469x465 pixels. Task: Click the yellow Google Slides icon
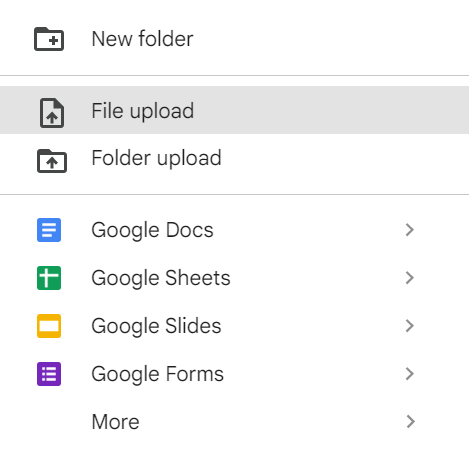click(x=49, y=326)
